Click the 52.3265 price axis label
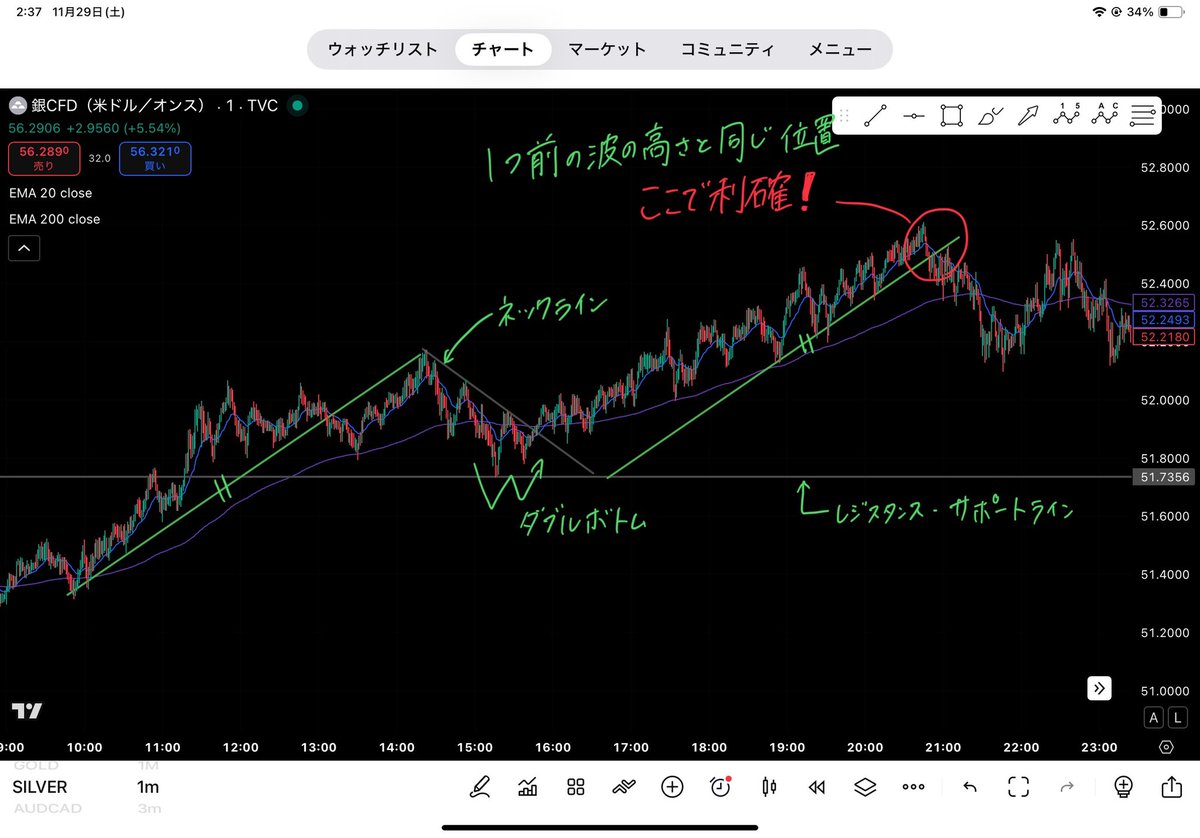 tap(1164, 302)
